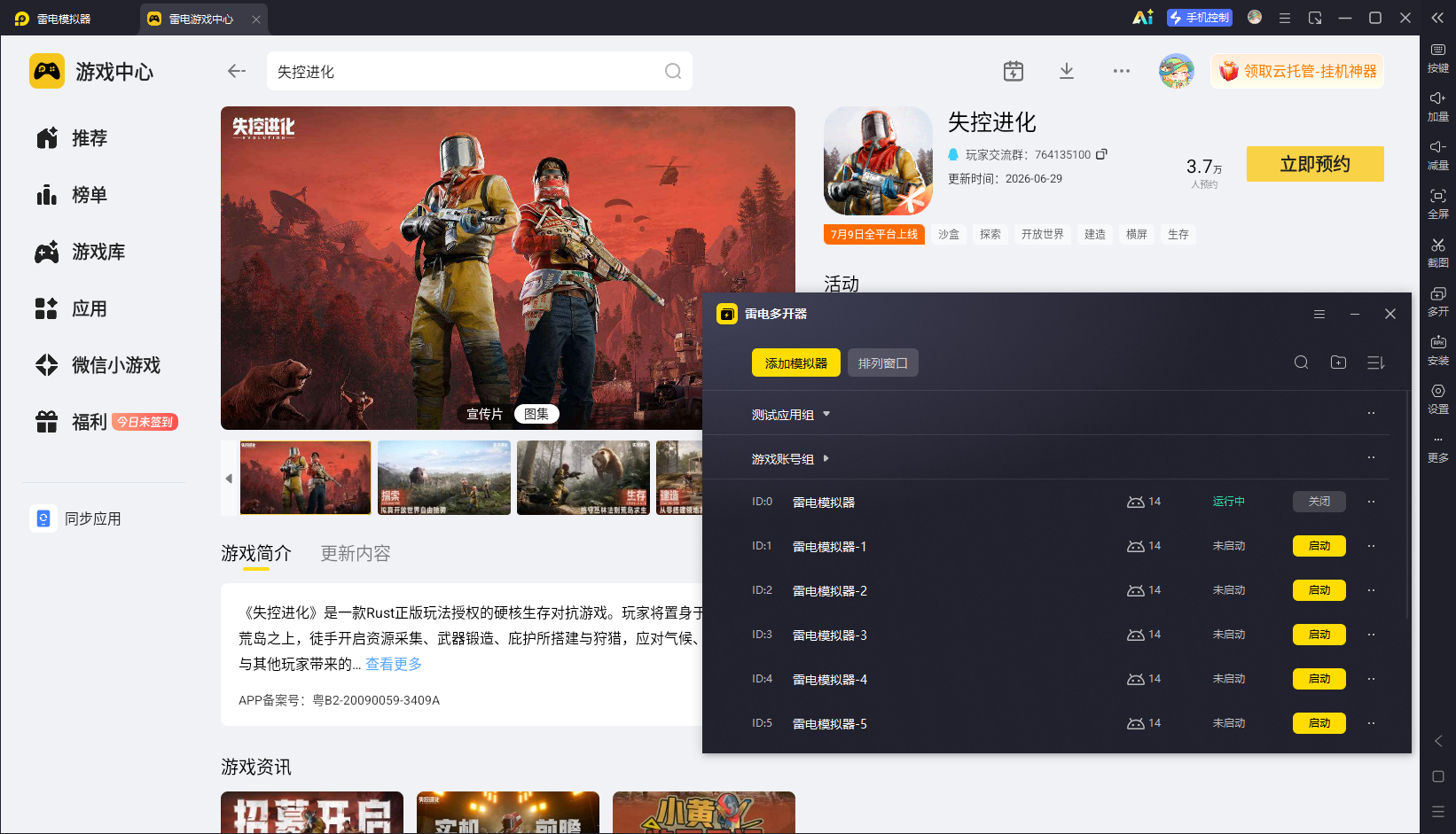Open 设置 settings in right sidebar

1438,400
